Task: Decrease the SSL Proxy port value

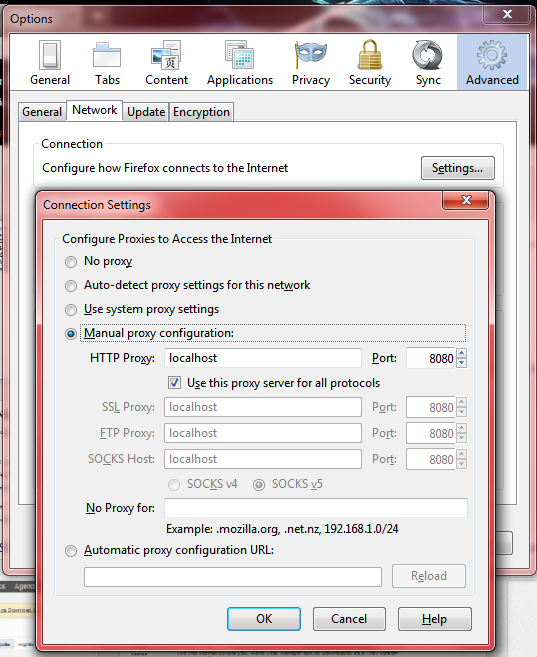Action: (461, 412)
